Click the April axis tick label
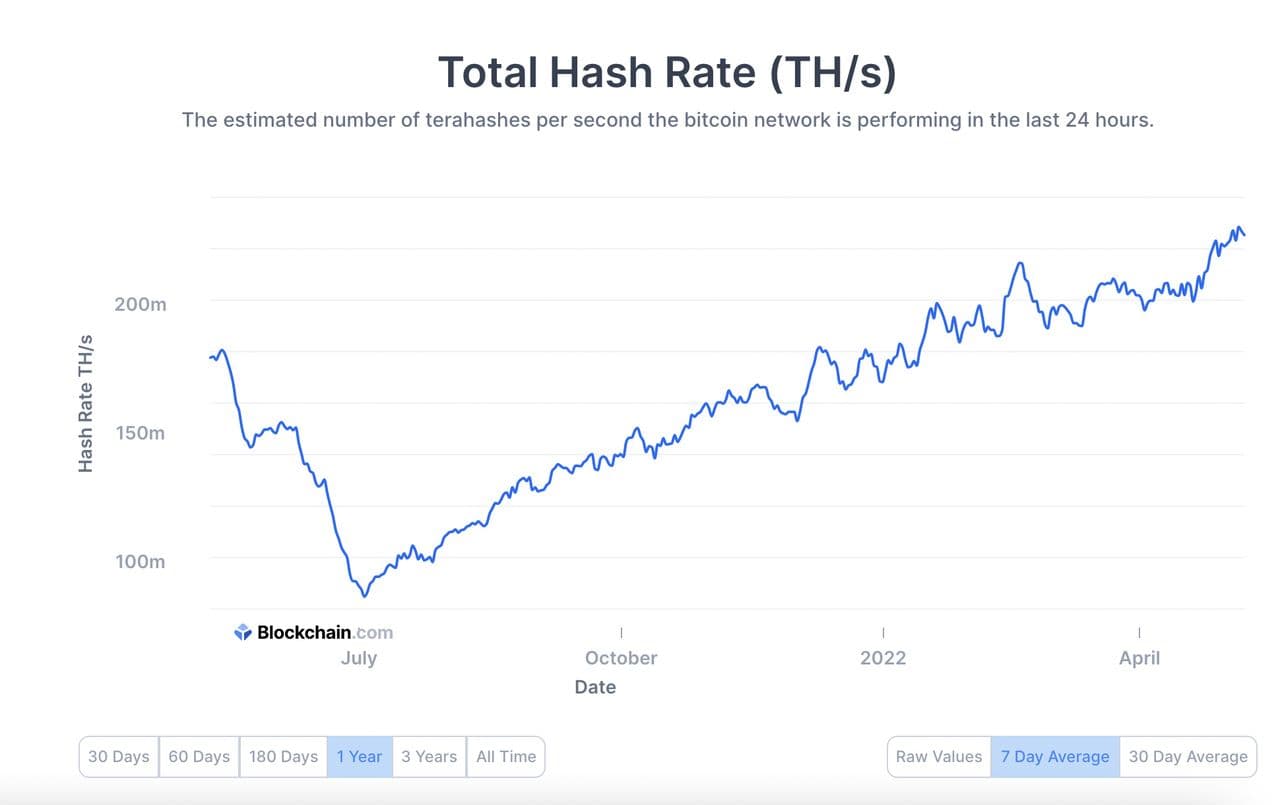Image resolution: width=1280 pixels, height=805 pixels. coord(1140,657)
